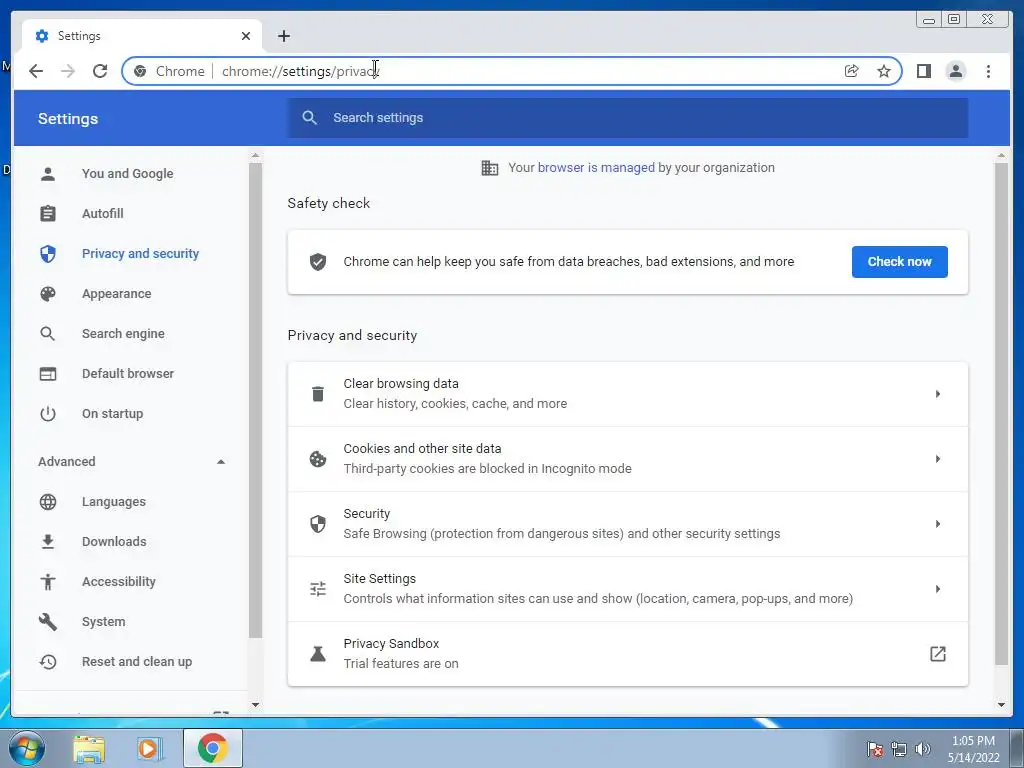Expand Cookies and other site data arrow

coord(938,459)
